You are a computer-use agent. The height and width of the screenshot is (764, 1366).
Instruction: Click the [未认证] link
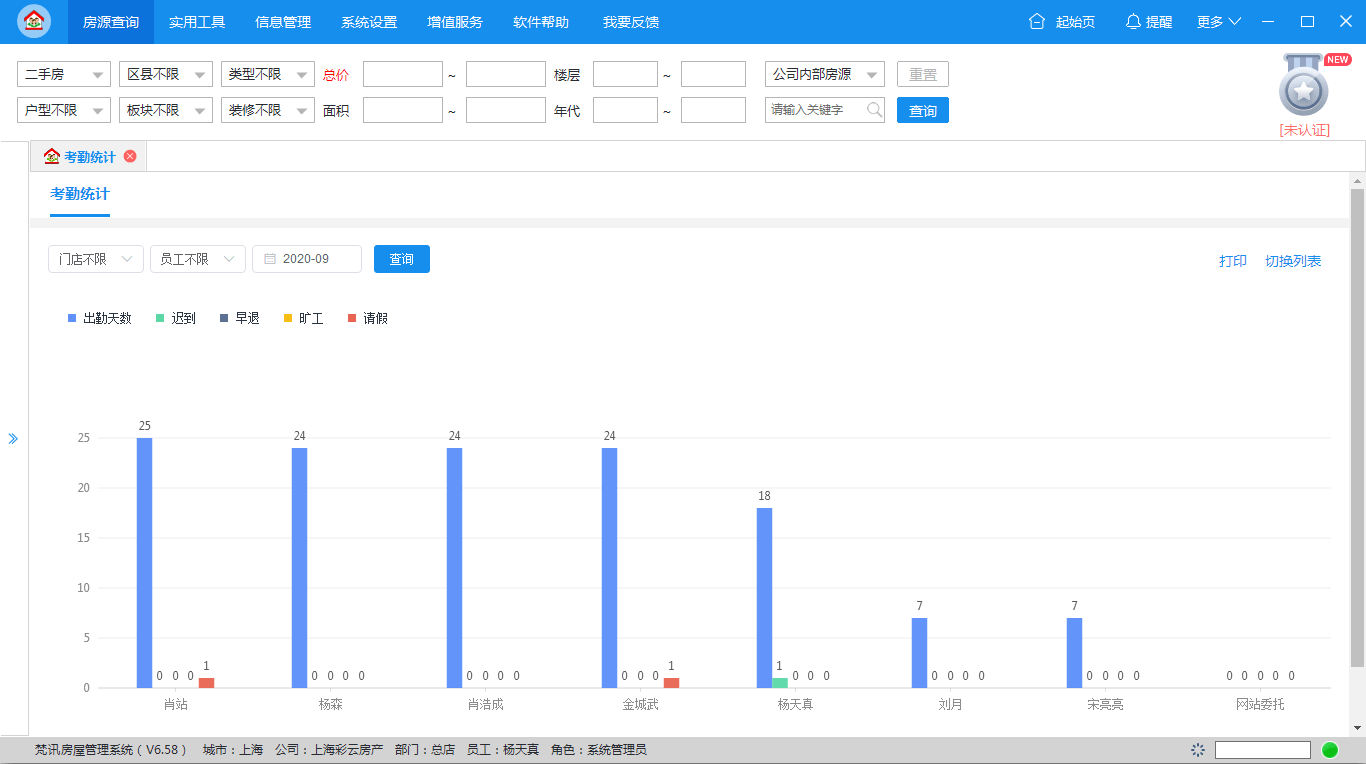coord(1304,130)
